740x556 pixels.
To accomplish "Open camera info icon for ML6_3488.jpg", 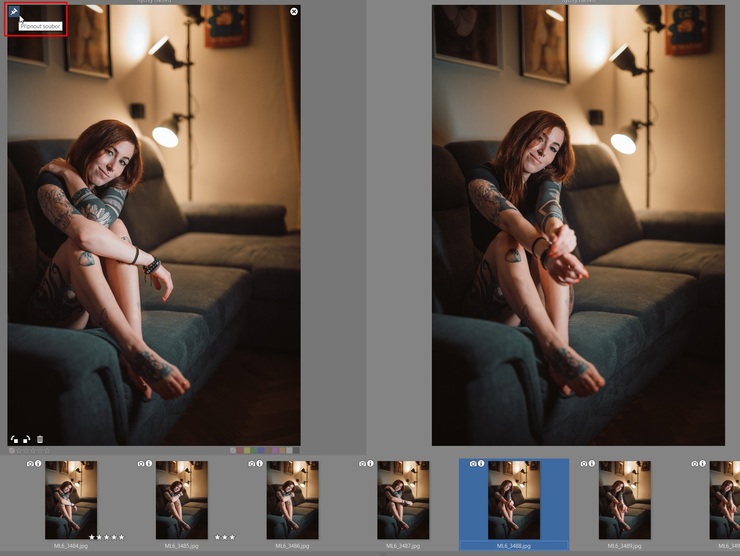I will (x=473, y=463).
